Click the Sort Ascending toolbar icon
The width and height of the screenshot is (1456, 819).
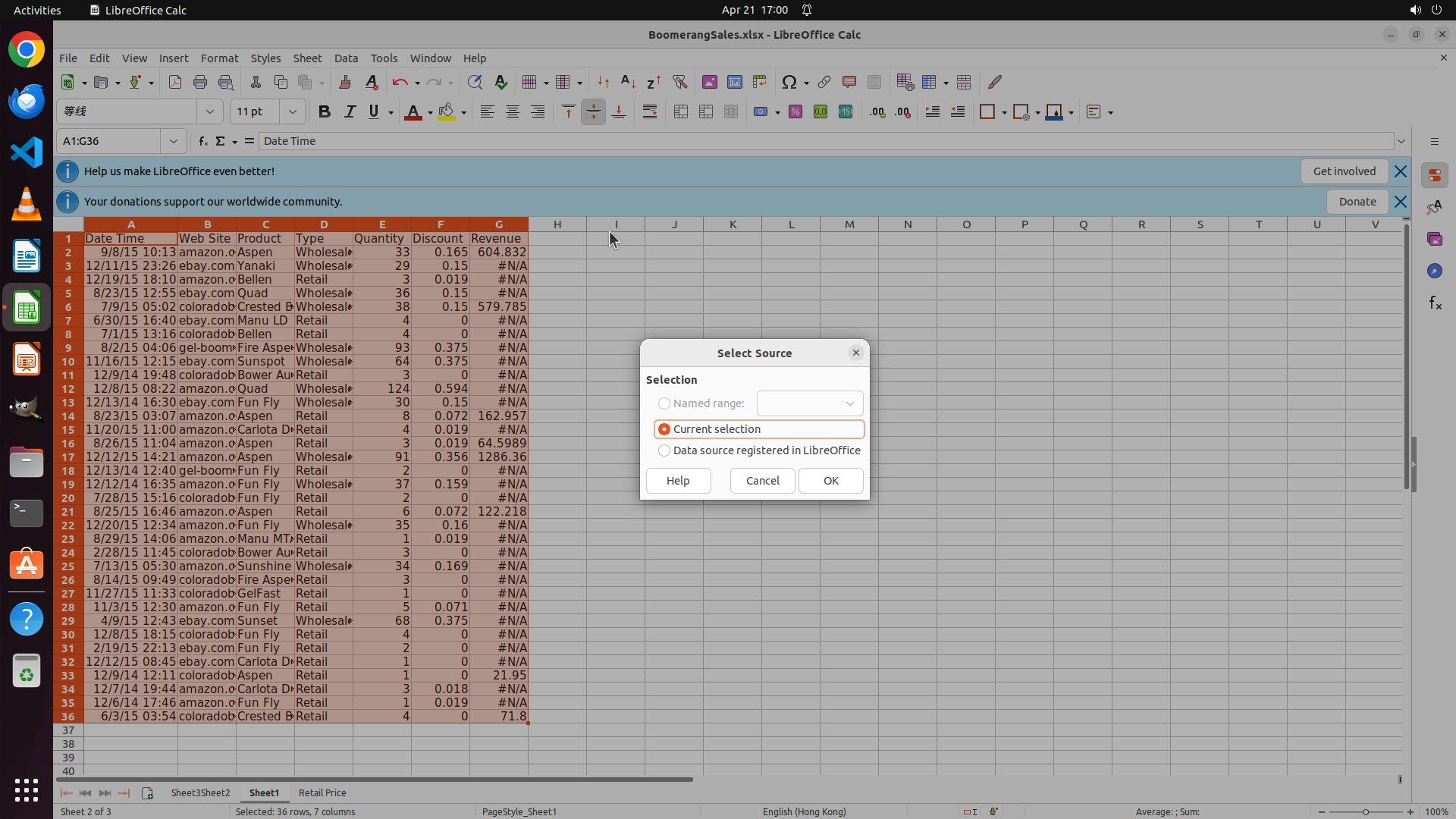coord(628,82)
